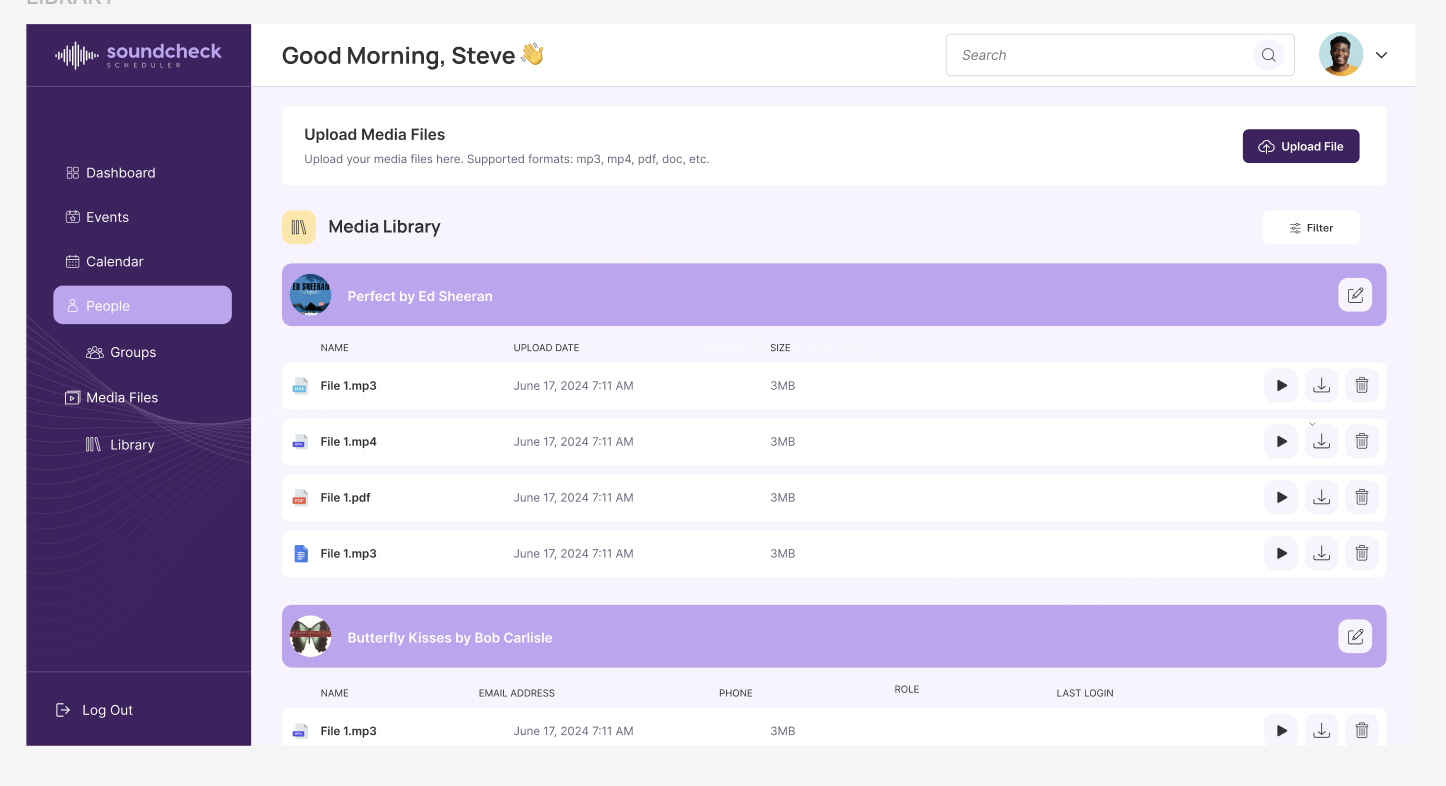Focus the Search input field
Image resolution: width=1446 pixels, height=786 pixels.
click(x=1120, y=55)
